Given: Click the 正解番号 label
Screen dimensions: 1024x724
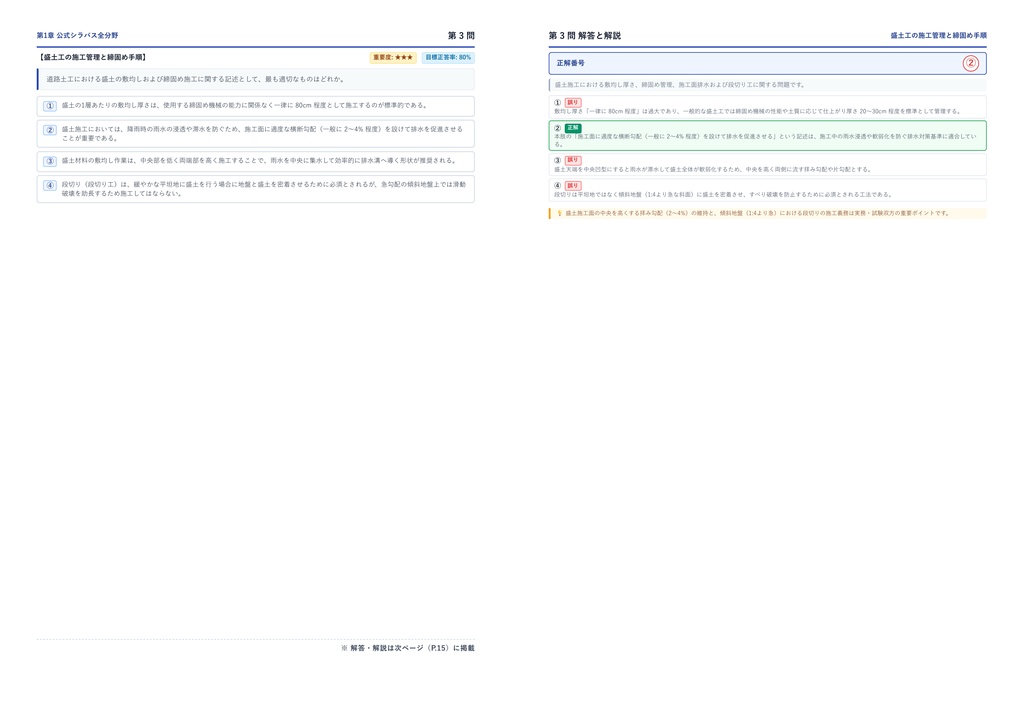Looking at the screenshot, I should point(570,63).
